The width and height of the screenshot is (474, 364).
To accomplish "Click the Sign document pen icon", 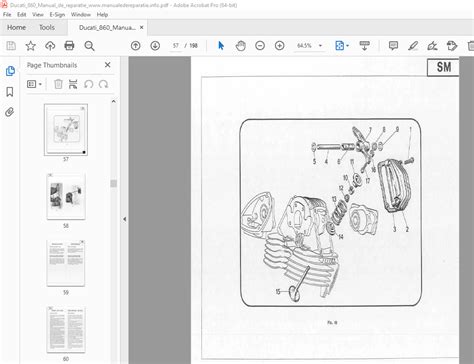I will pos(432,46).
